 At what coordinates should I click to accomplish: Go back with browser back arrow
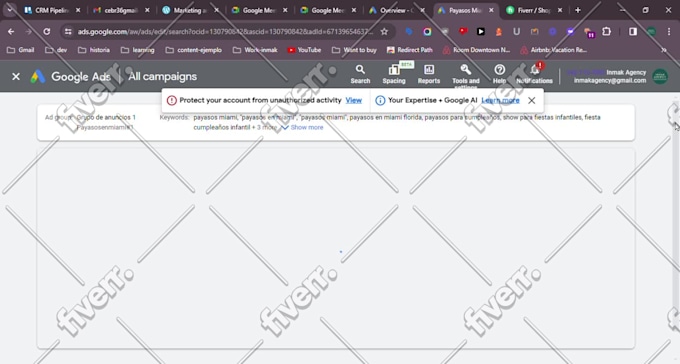coord(11,32)
